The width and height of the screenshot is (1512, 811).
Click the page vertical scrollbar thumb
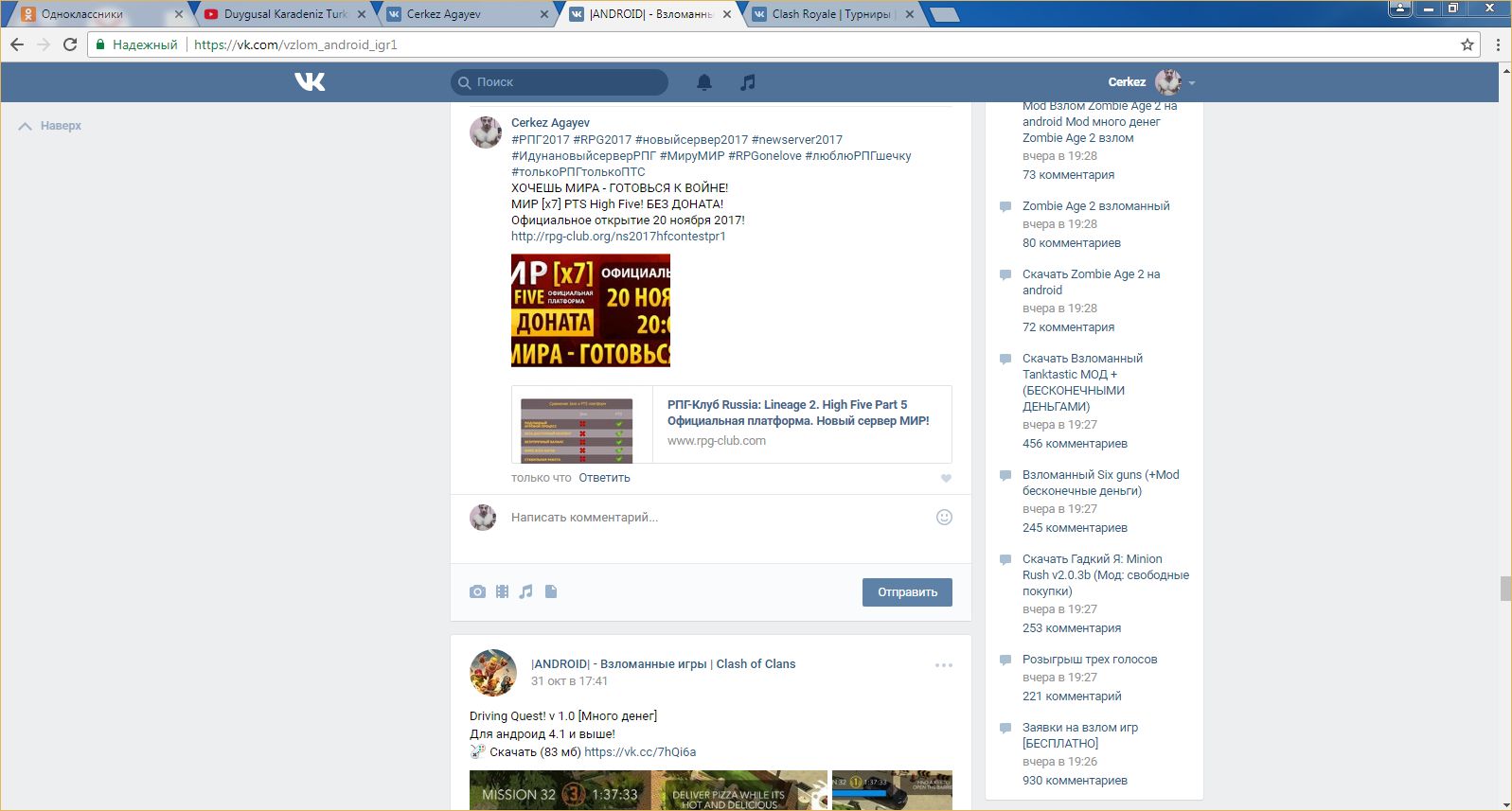[x=1505, y=588]
